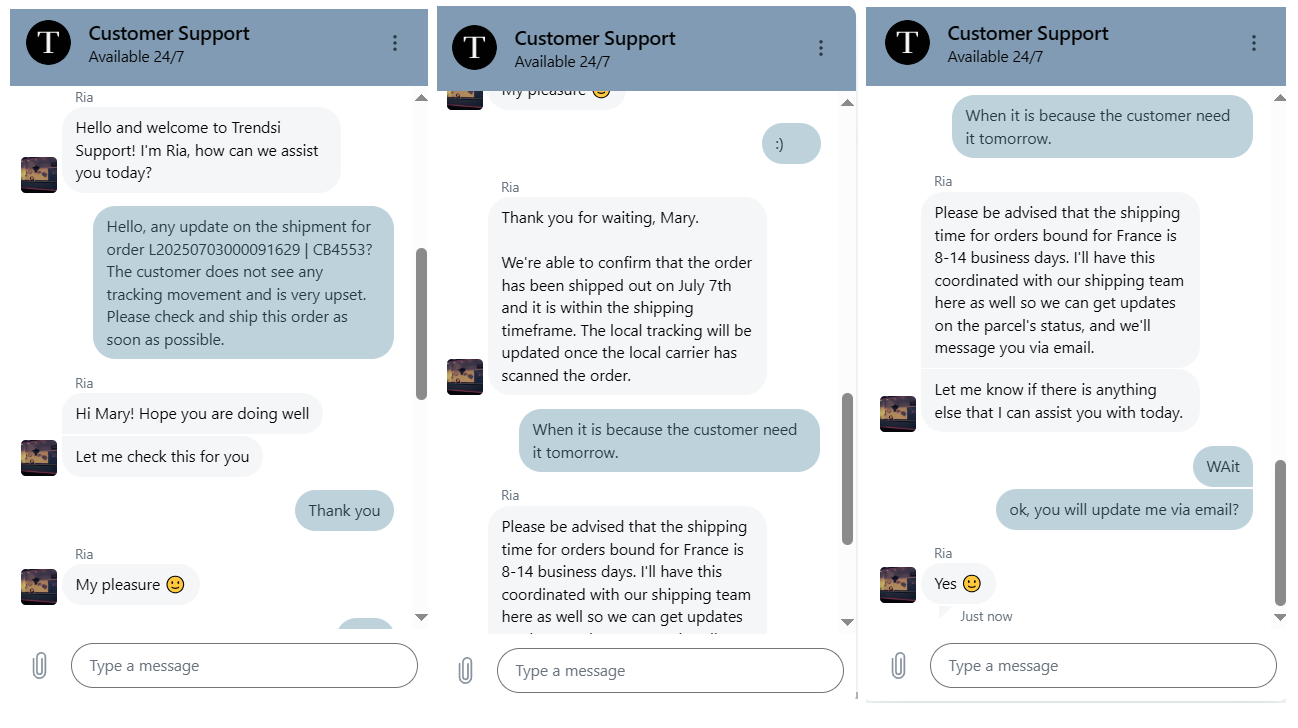Click the scroll-up arrow in the right chat
Image resolution: width=1298 pixels, height=728 pixels.
click(1280, 98)
